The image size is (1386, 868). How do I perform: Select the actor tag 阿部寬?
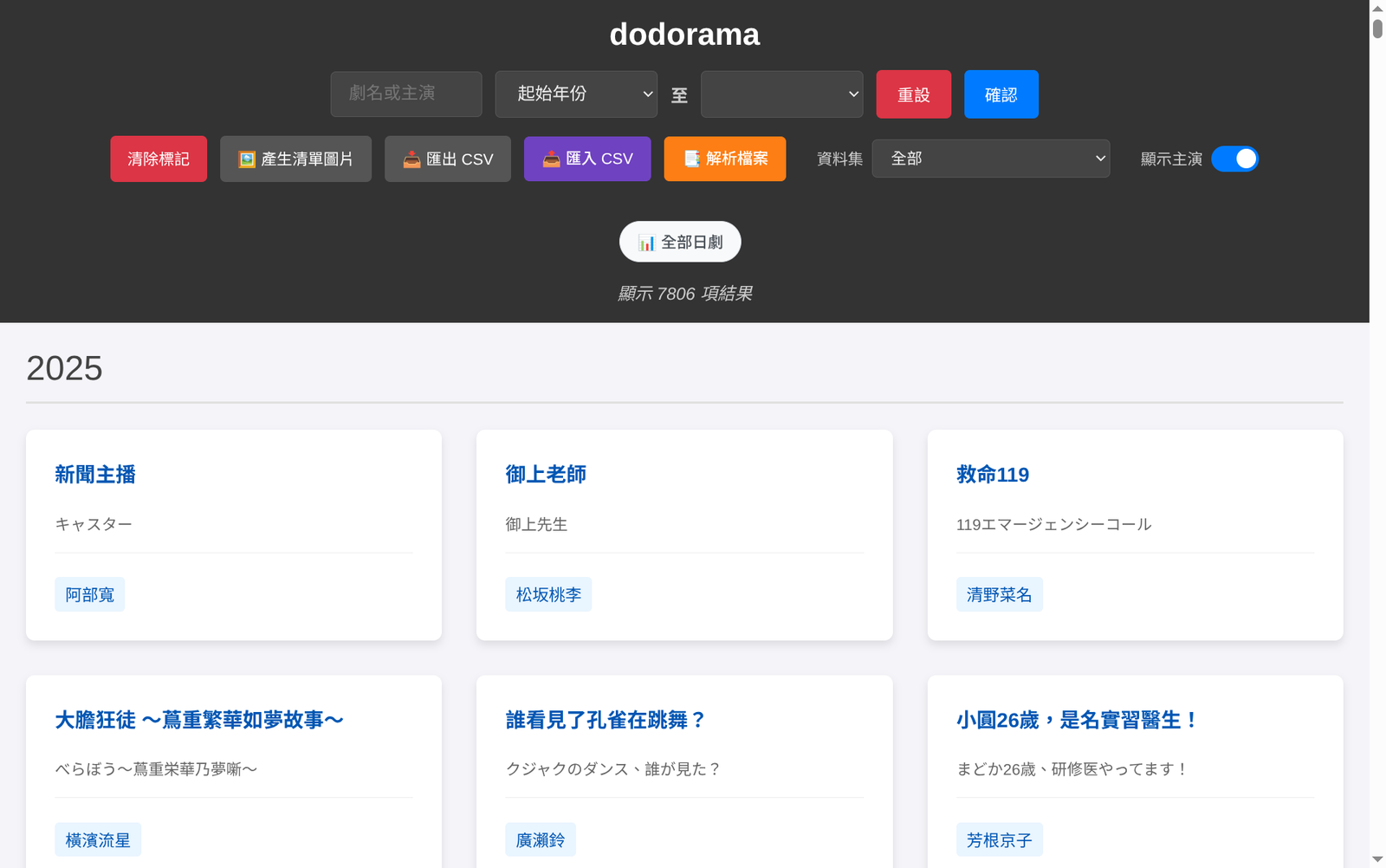coord(90,594)
